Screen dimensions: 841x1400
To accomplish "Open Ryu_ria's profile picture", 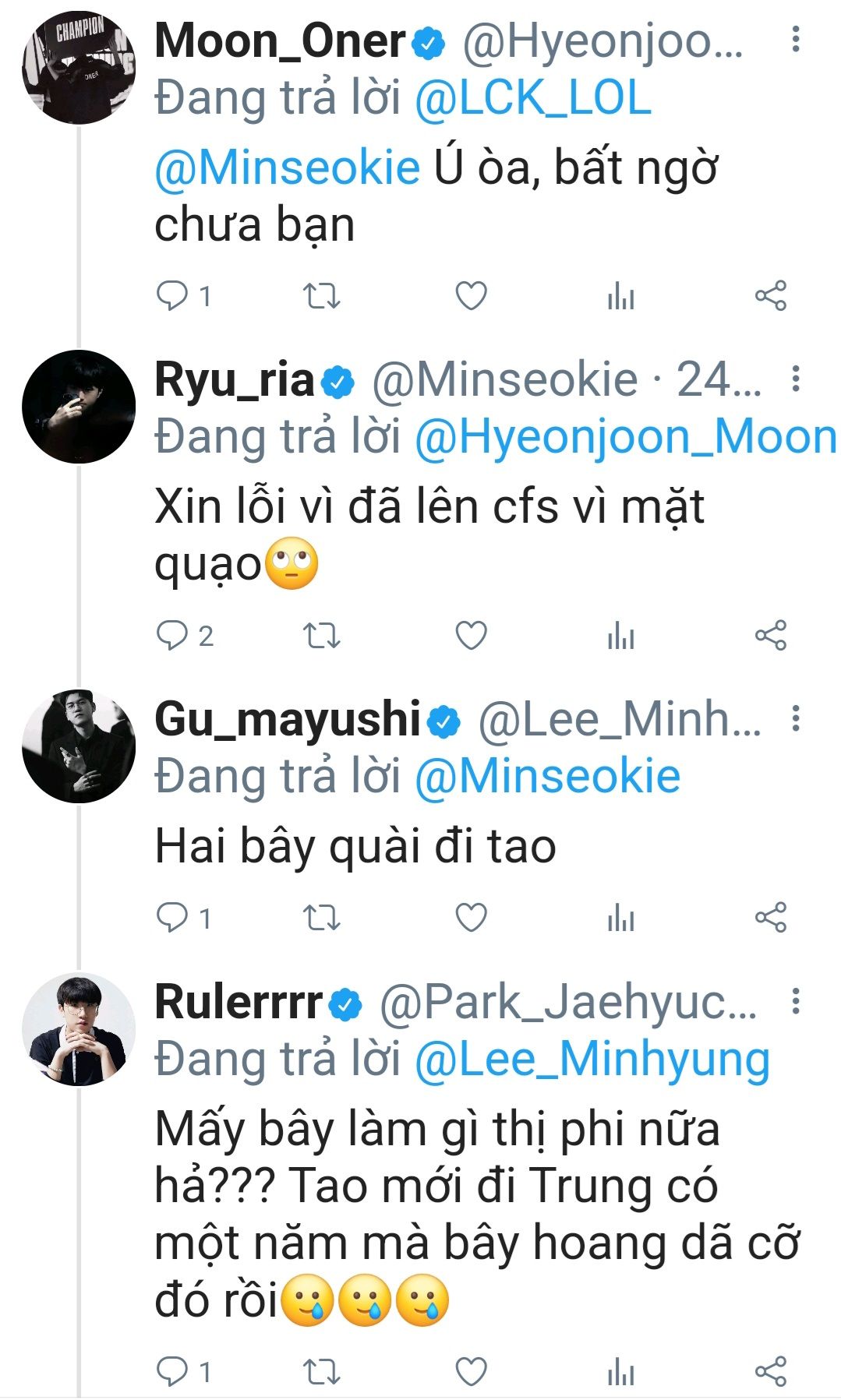I will pos(79,407).
